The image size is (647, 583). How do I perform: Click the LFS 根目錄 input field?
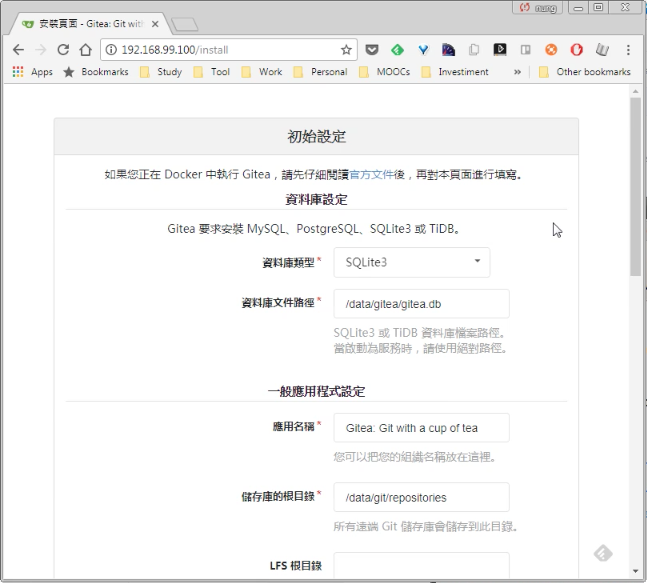(421, 565)
